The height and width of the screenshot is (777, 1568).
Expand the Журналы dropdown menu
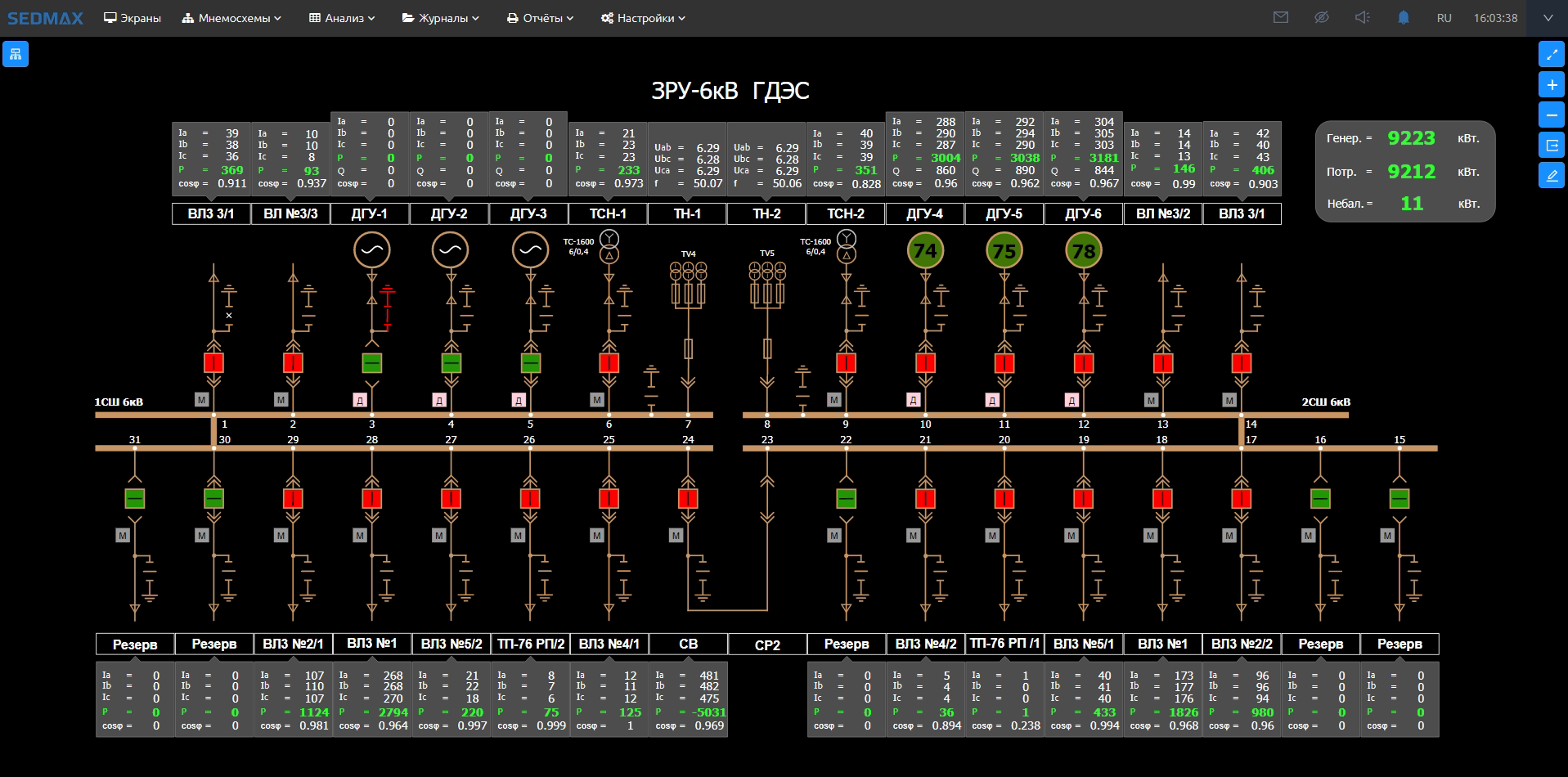440,18
